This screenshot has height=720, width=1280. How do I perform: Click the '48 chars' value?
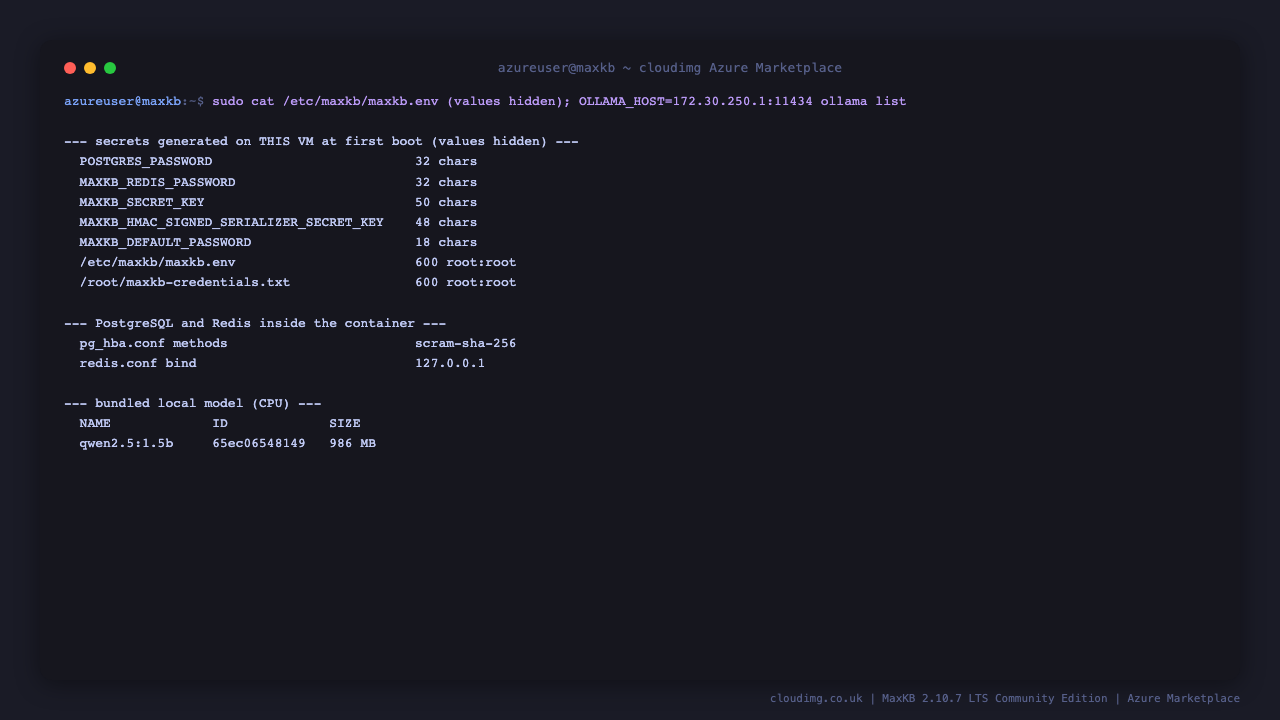pos(446,222)
